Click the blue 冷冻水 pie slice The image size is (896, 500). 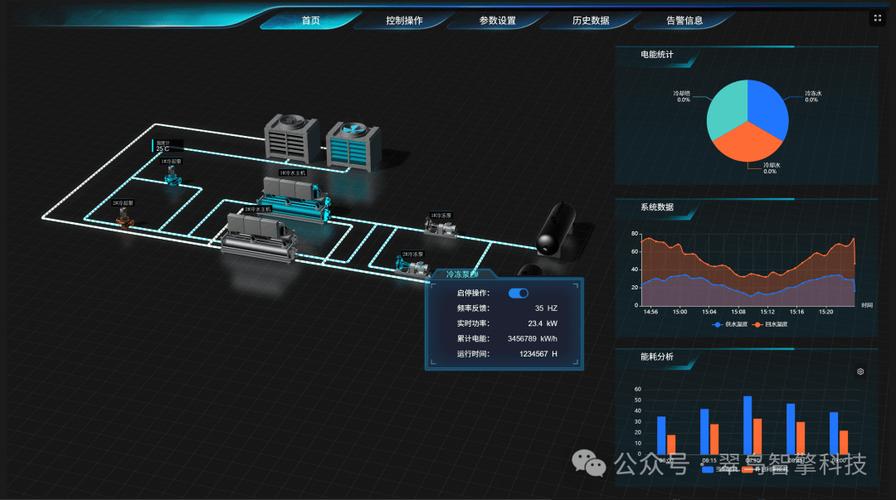768,109
